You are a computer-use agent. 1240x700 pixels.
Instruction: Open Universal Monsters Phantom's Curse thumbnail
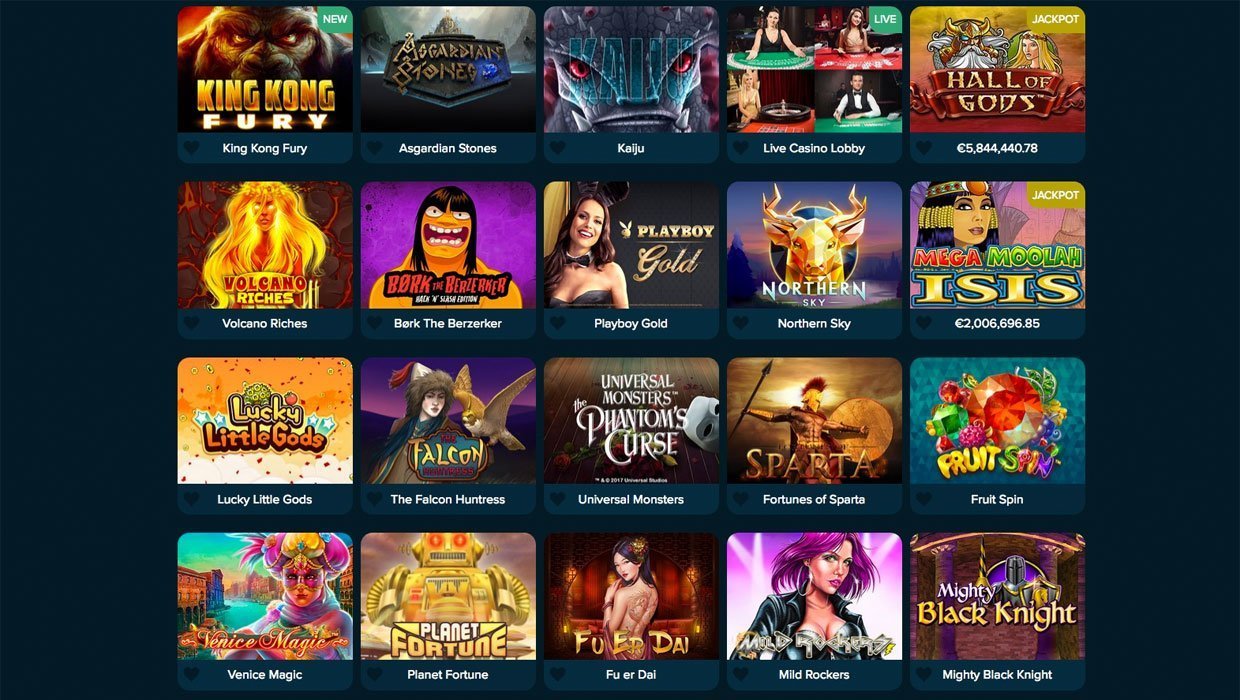631,421
